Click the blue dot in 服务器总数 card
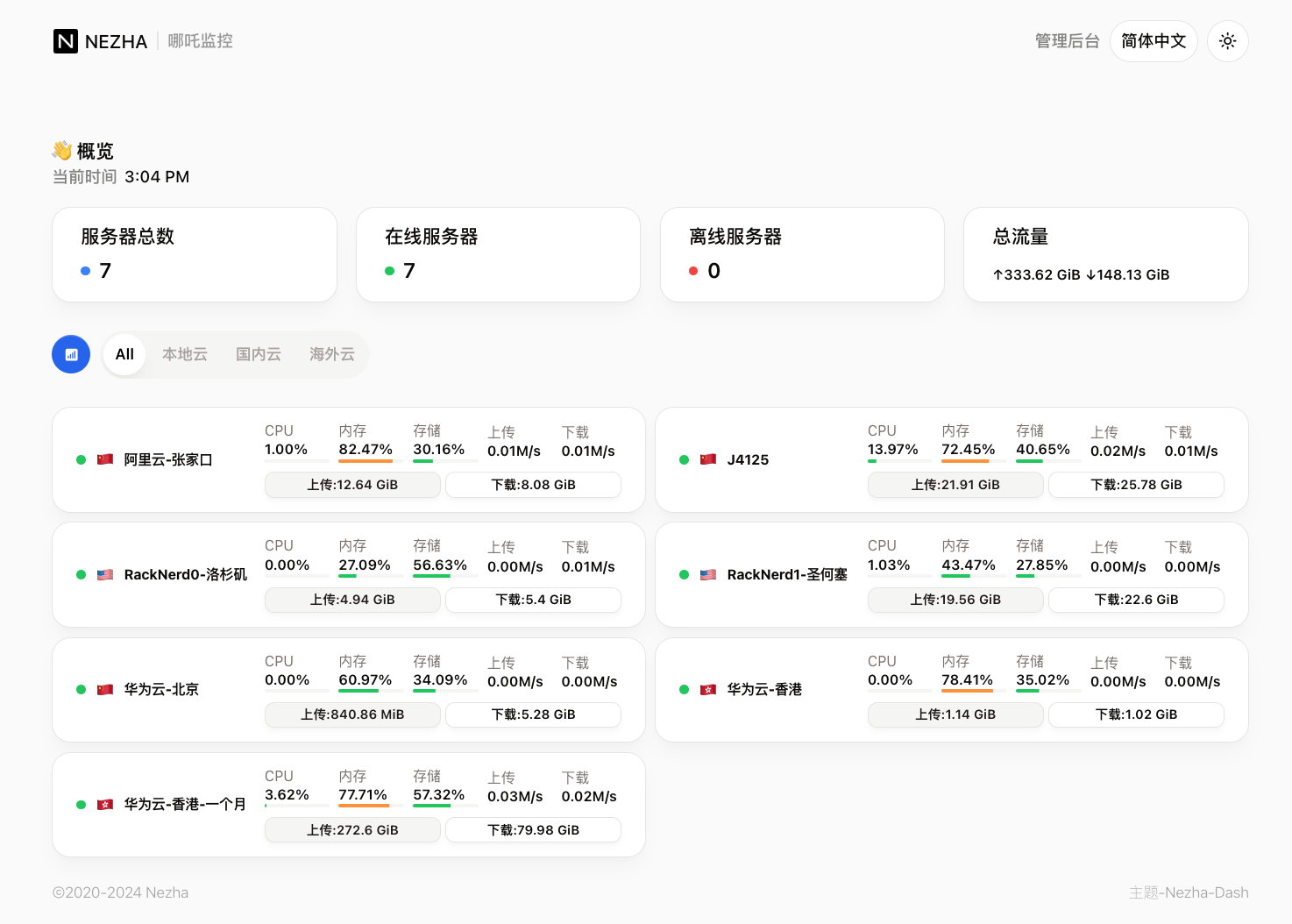The height and width of the screenshot is (924, 1292). coord(84,270)
